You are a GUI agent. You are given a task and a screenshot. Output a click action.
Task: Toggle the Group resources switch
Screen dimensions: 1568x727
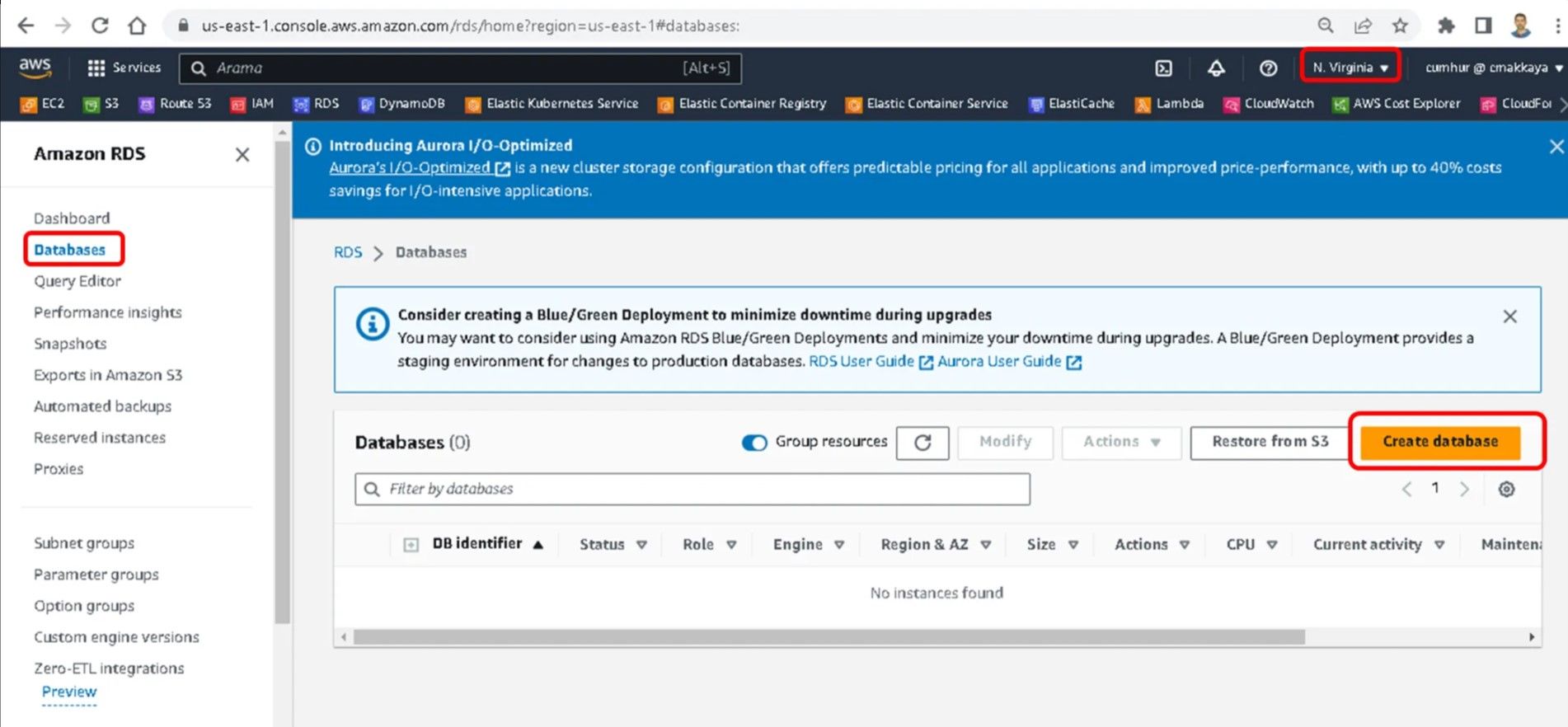pos(753,443)
